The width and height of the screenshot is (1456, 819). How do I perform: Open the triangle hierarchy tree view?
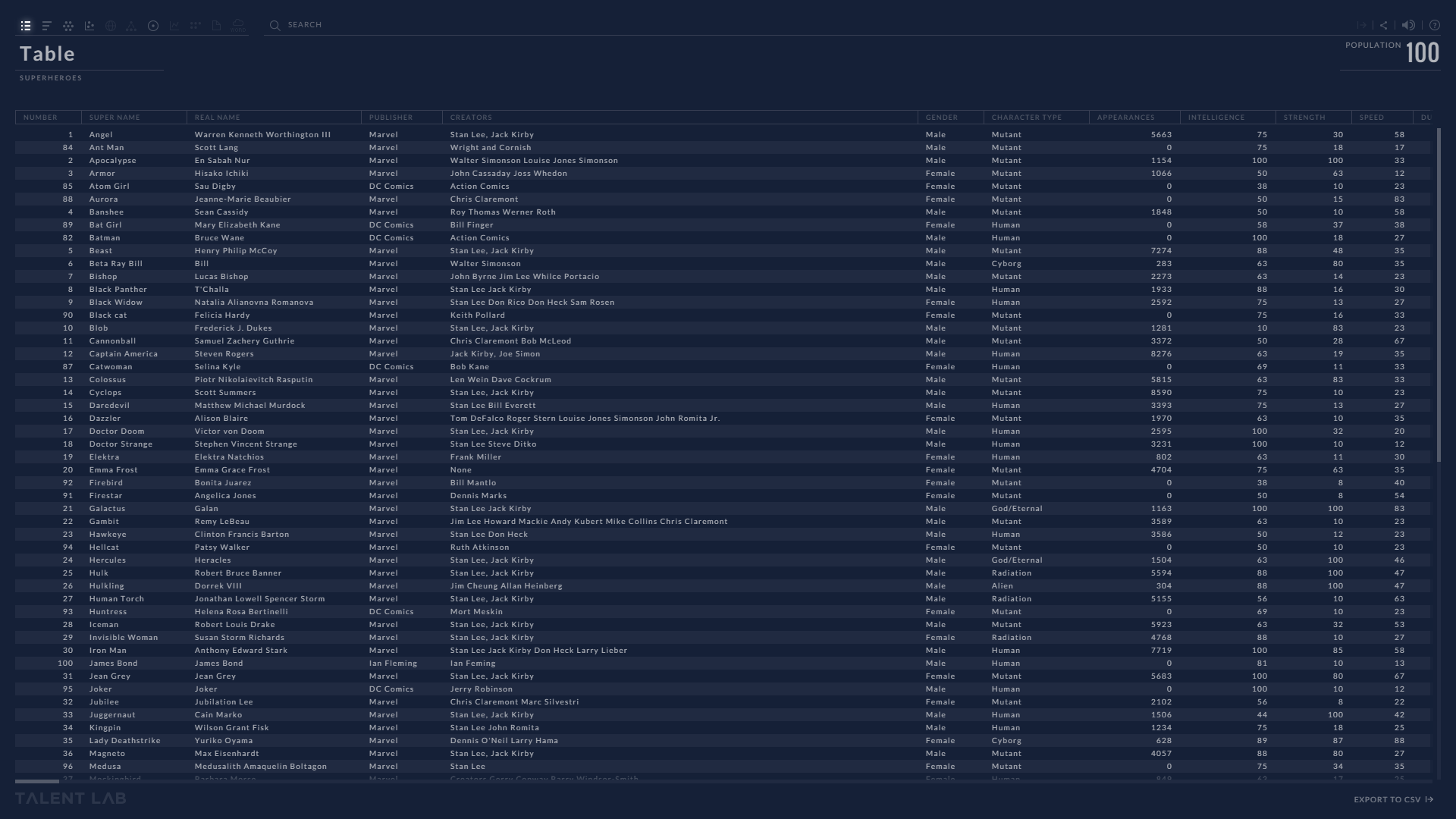pos(131,26)
